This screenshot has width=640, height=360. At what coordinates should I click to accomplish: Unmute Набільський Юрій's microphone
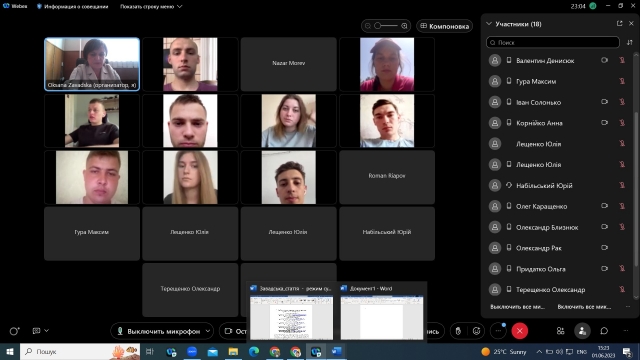pyautogui.click(x=622, y=185)
